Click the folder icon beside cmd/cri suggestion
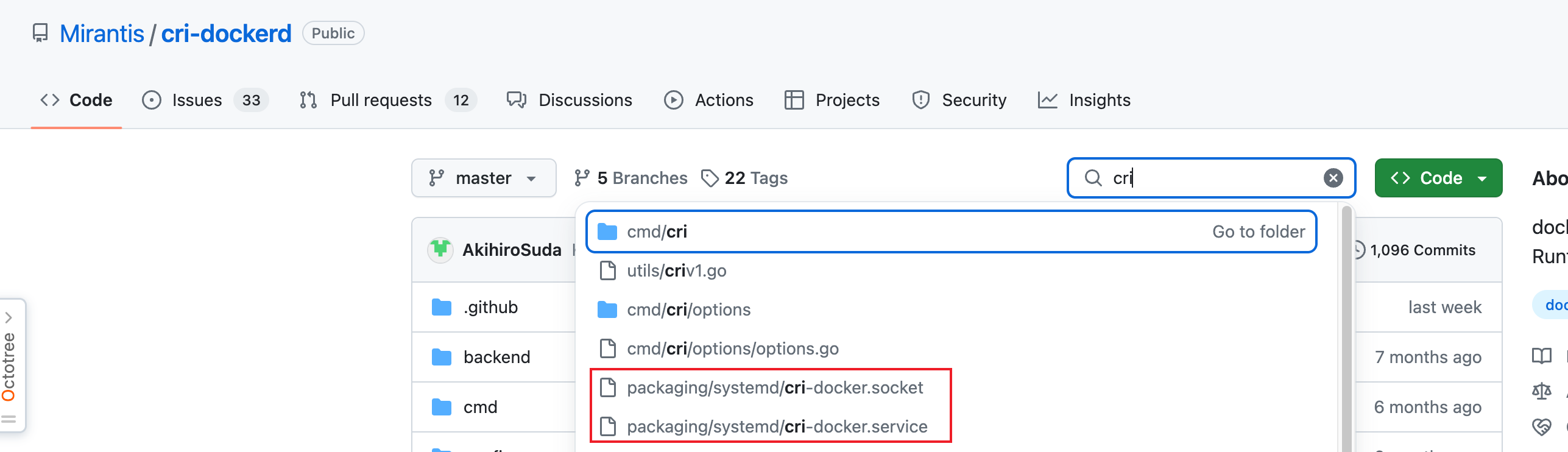Screen dimensions: 1568x452 point(607,231)
